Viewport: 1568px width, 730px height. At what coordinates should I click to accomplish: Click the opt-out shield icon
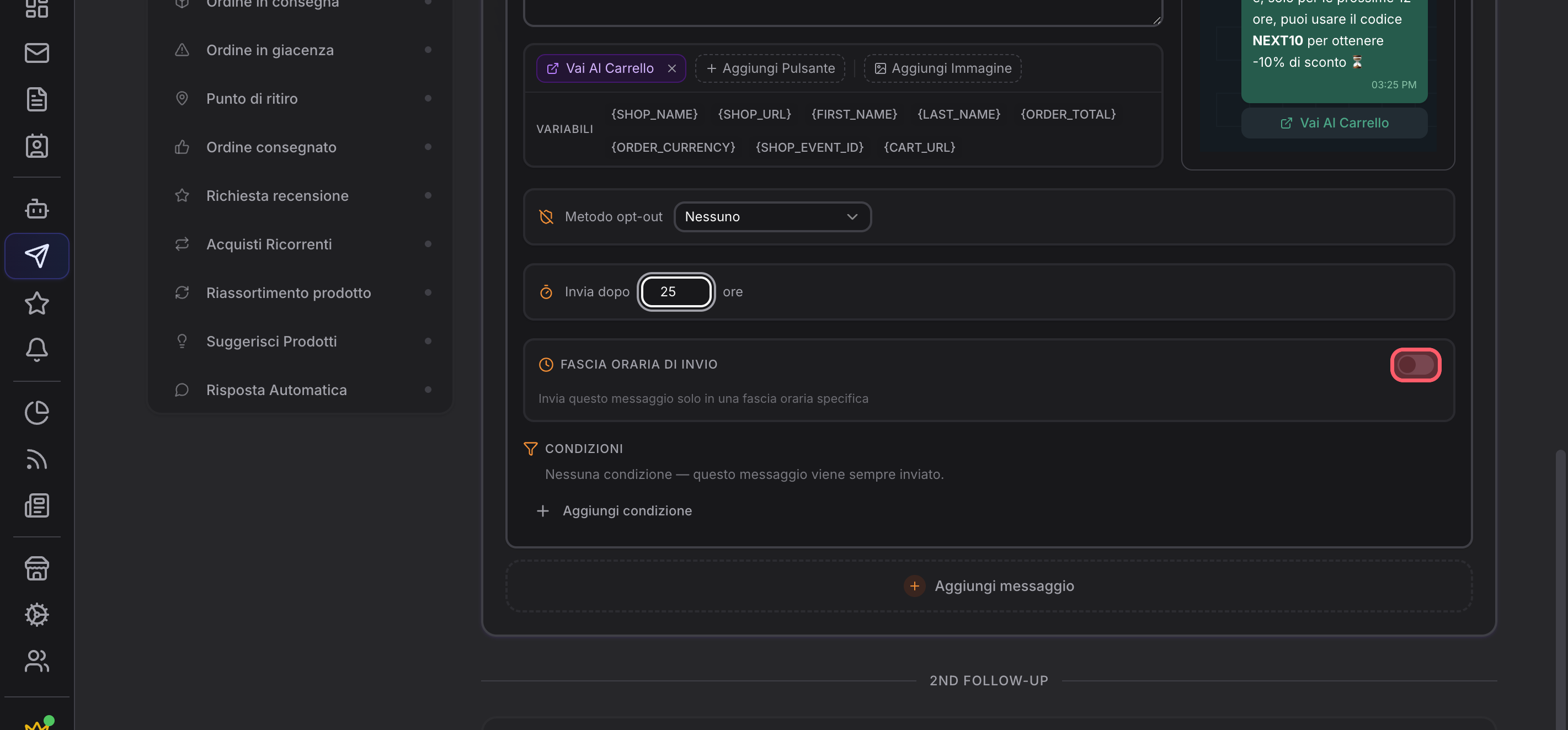click(546, 217)
